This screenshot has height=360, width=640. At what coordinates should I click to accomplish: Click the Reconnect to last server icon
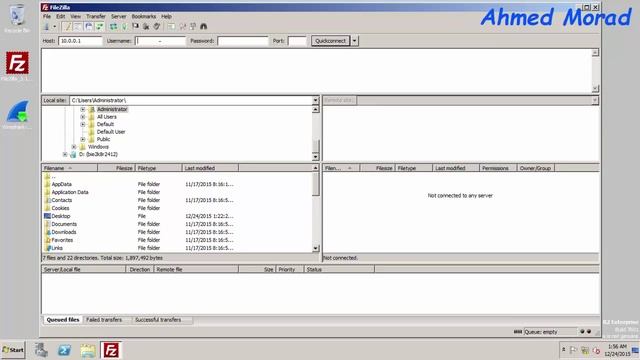(157, 27)
